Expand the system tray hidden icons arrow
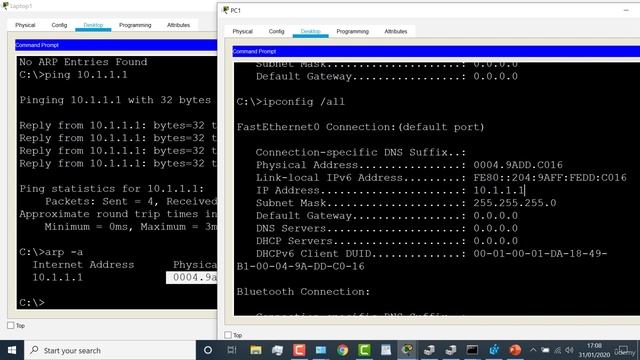 pyautogui.click(x=533, y=350)
